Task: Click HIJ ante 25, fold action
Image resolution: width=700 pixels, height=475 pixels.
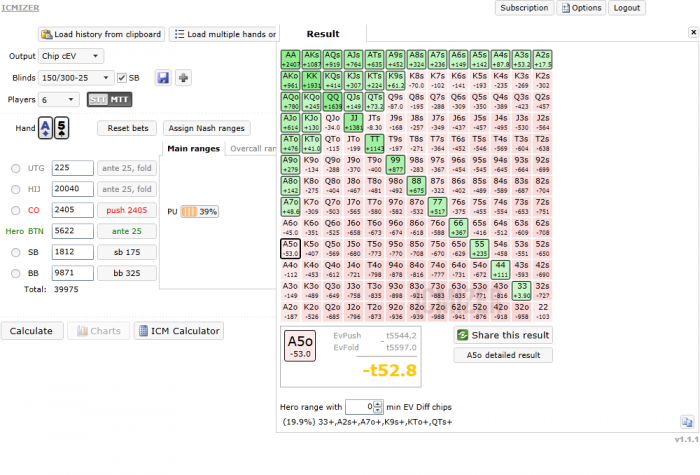Action: [127, 189]
